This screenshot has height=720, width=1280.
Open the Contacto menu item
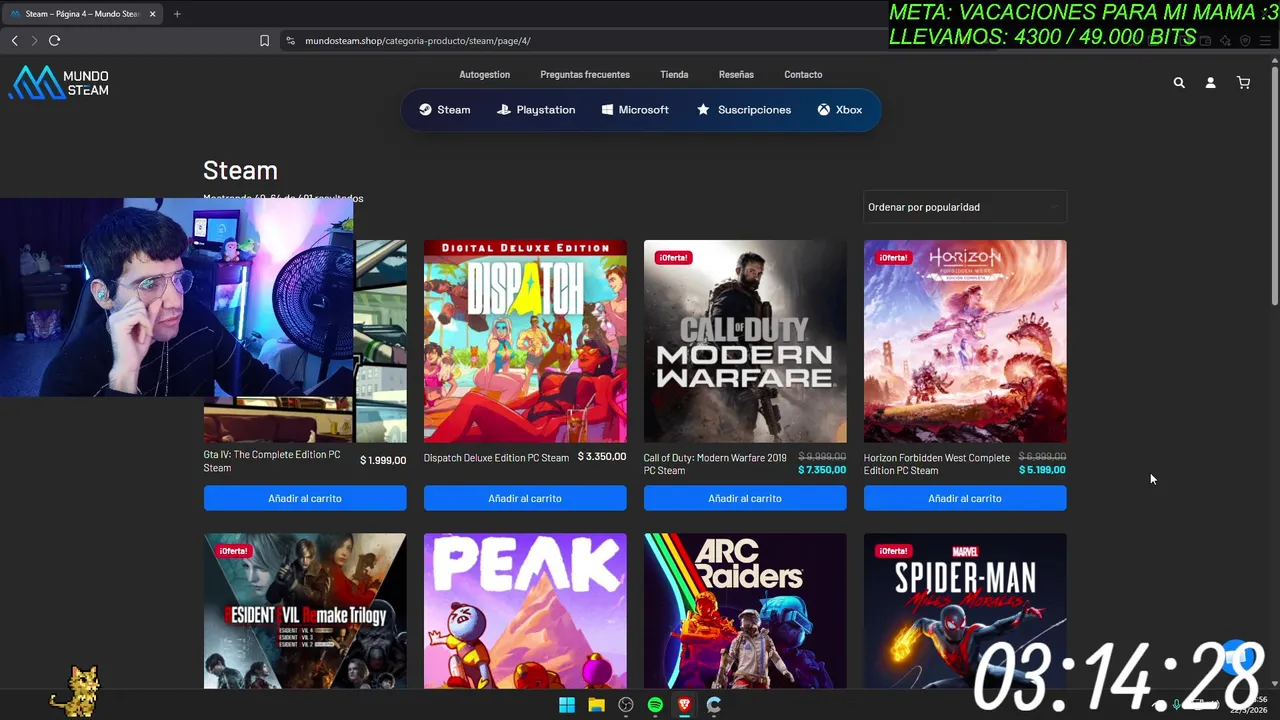pos(803,75)
